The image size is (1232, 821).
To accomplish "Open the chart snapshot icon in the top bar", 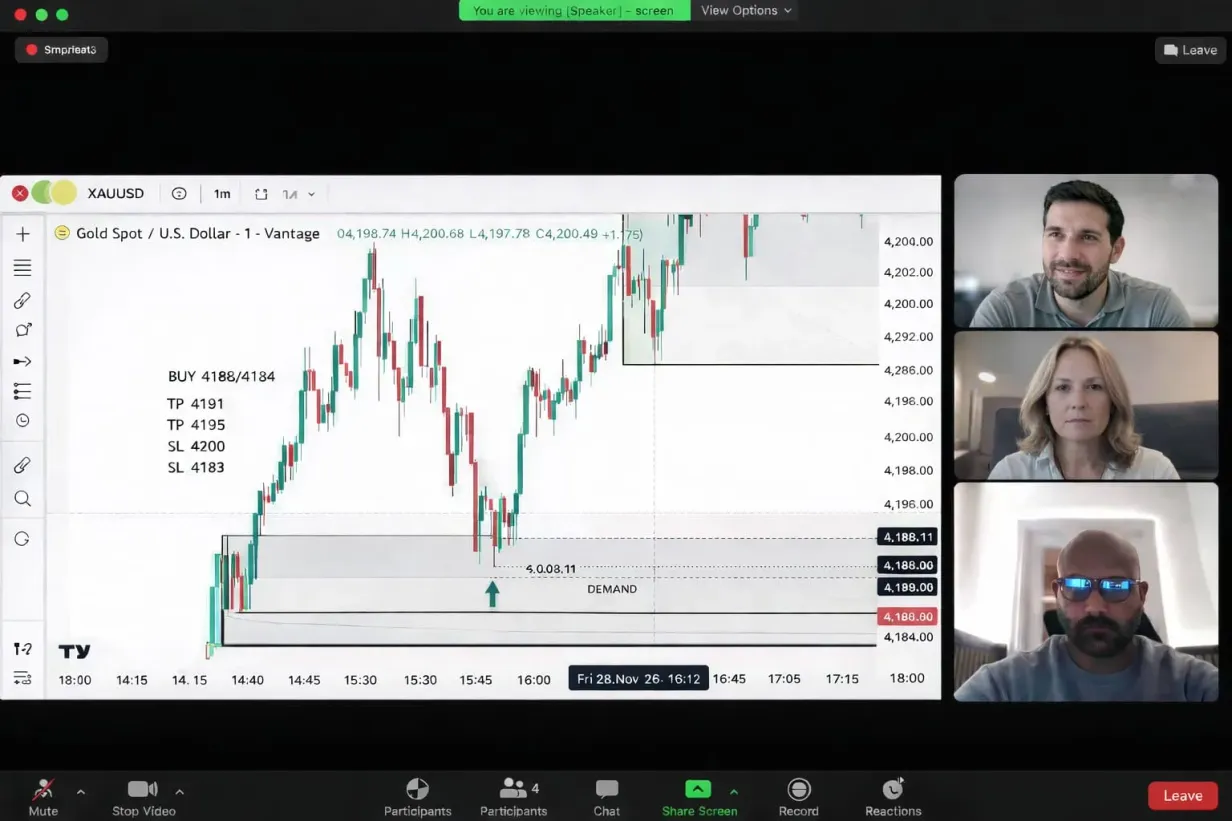I will pyautogui.click(x=261, y=193).
